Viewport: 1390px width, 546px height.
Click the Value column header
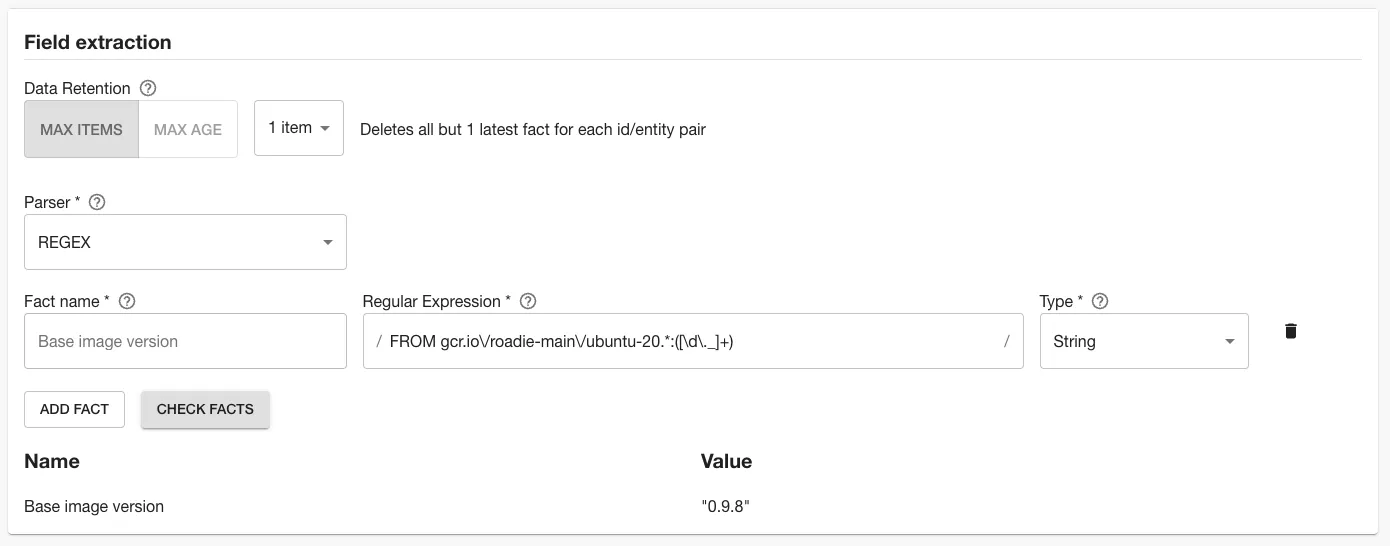coord(726,461)
